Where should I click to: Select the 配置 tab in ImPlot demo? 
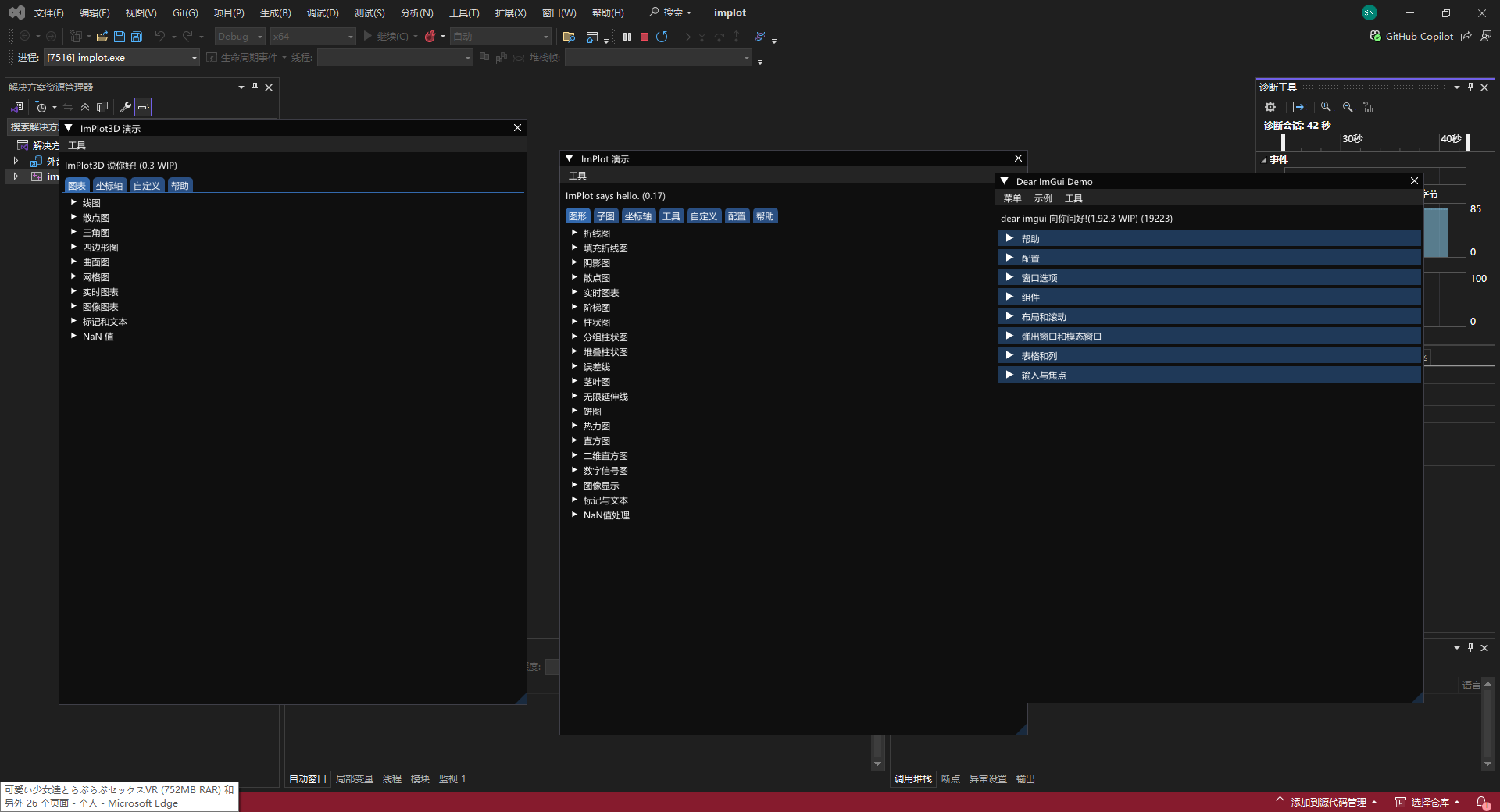(x=737, y=216)
